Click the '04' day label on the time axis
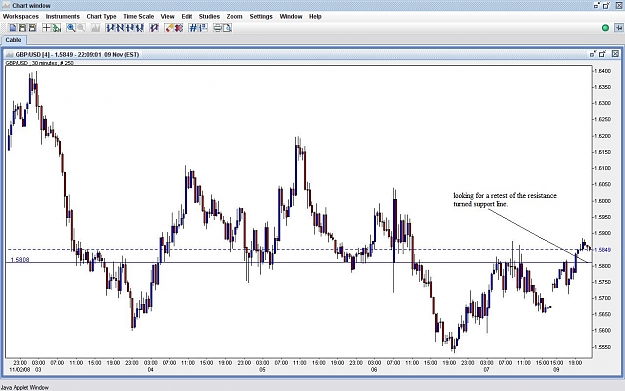 pos(151,369)
